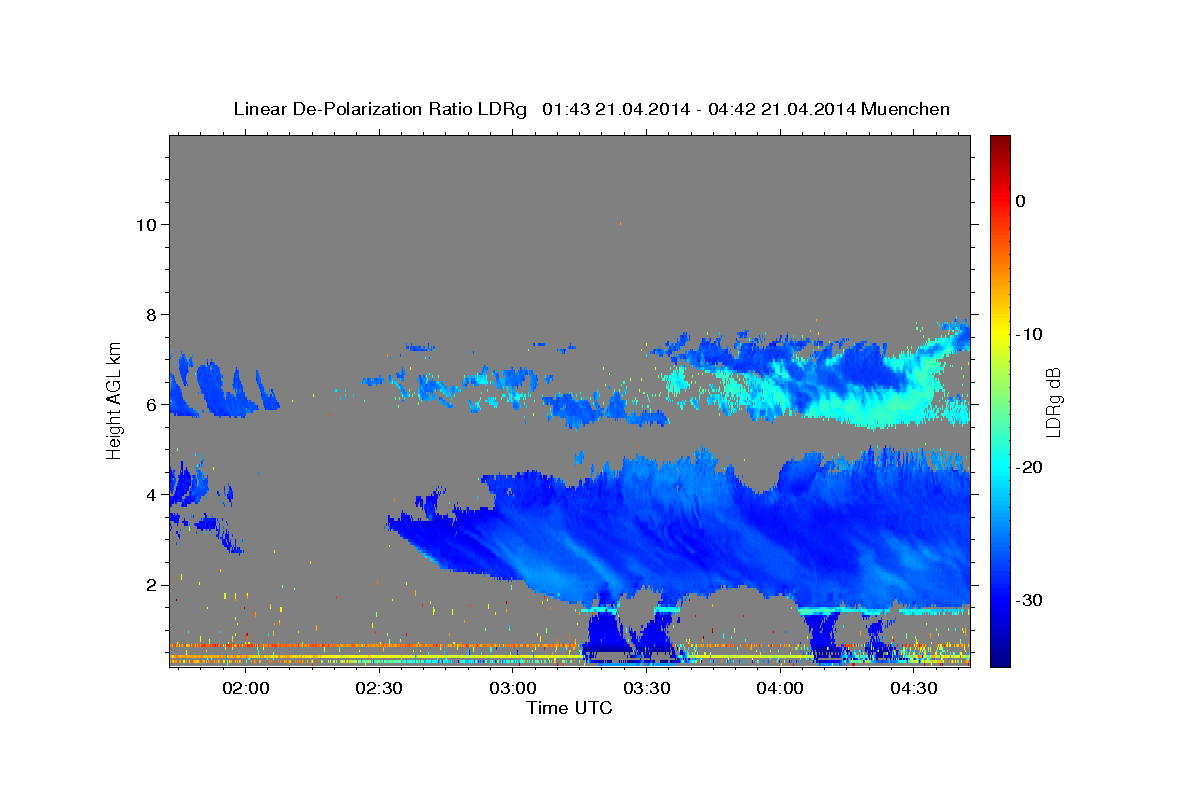Viewport: 1200px width, 800px height.
Task: Click the 'LDRg dB' colorbar label
Action: click(1053, 403)
